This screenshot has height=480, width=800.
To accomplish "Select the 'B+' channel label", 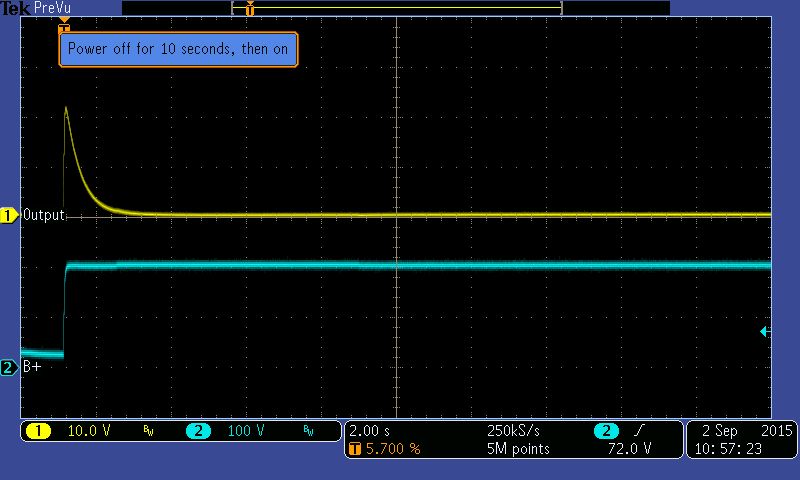I will point(31,367).
